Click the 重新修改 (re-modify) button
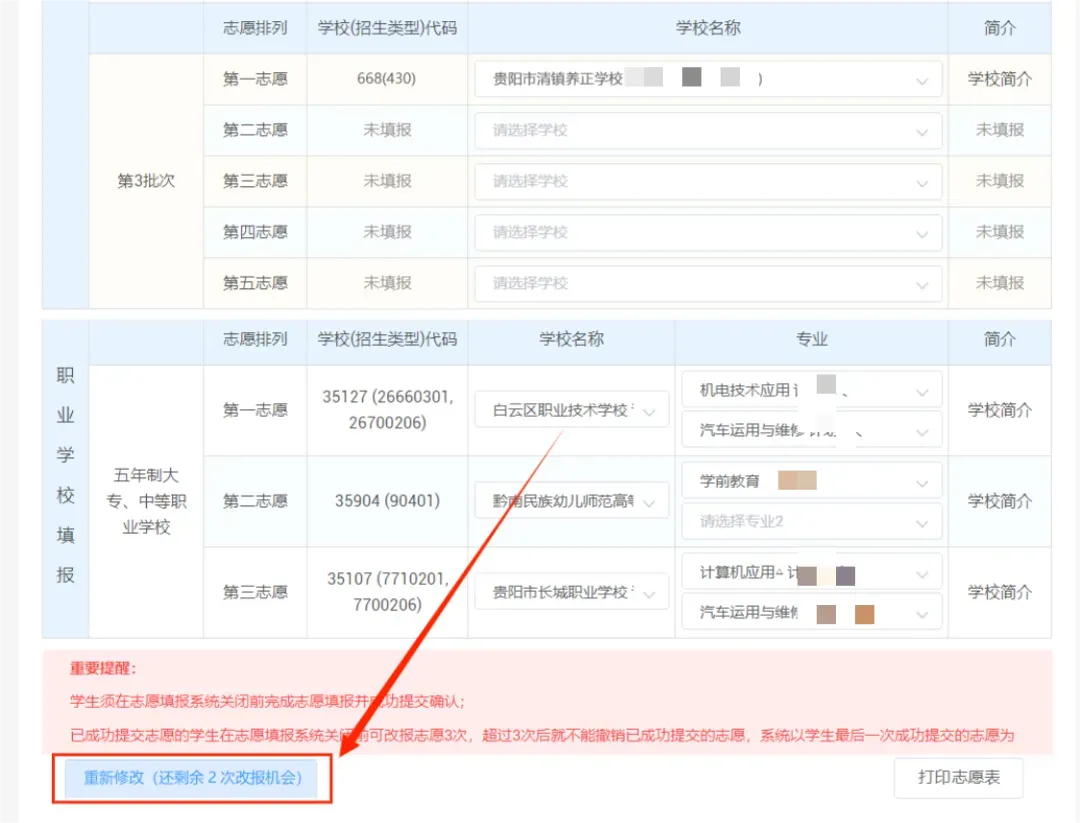 192,778
